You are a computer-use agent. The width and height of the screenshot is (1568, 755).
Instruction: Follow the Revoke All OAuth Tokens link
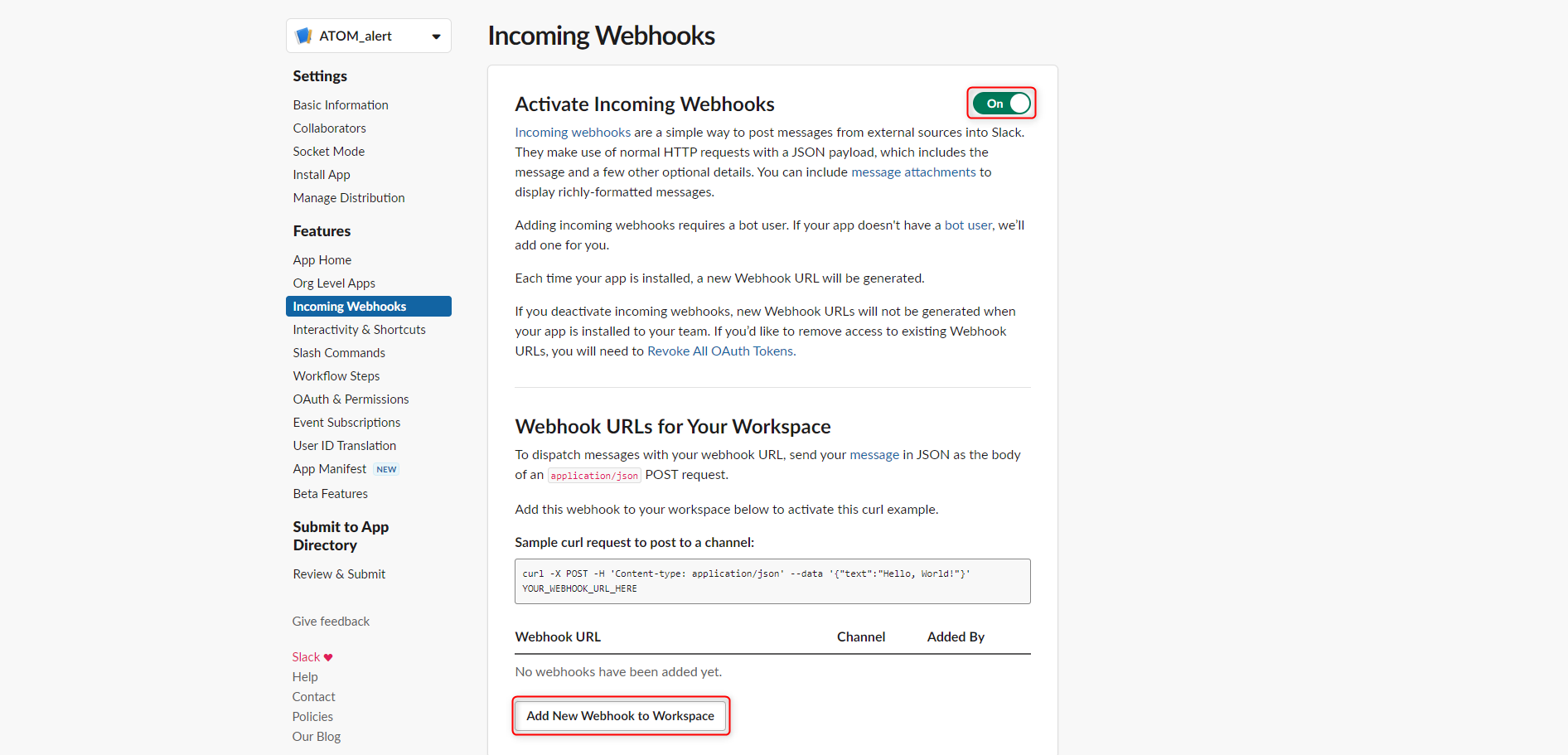pos(719,351)
